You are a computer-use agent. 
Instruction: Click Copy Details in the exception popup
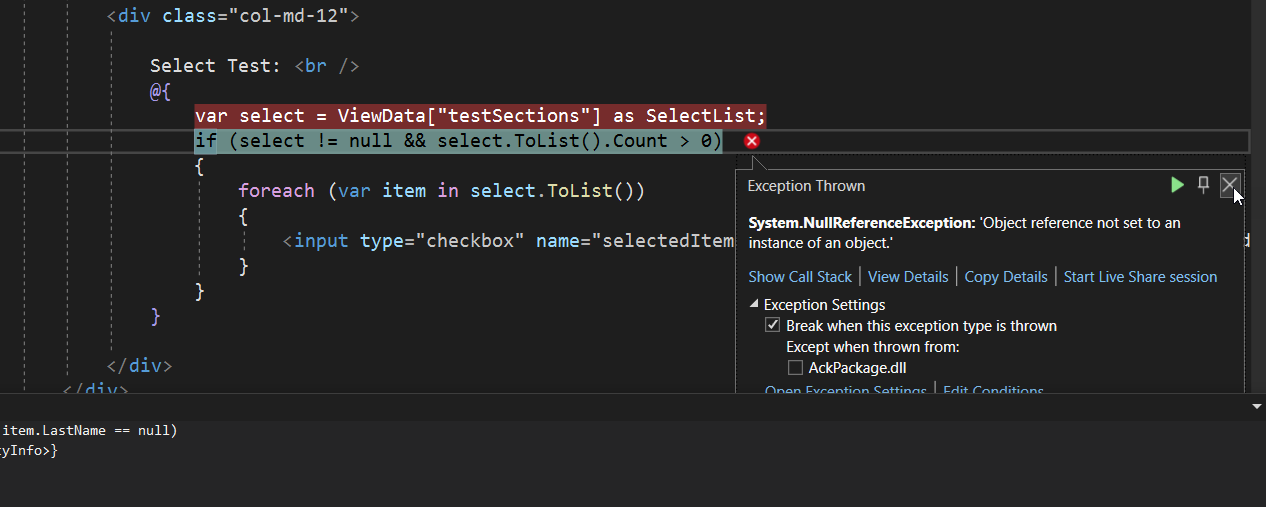pyautogui.click(x=1006, y=277)
